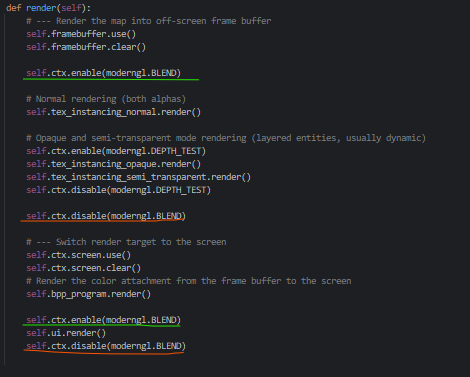
Task: Click the line 'self.tex_instancing_semi_transparent.render()'
Action: pyautogui.click(x=138, y=177)
